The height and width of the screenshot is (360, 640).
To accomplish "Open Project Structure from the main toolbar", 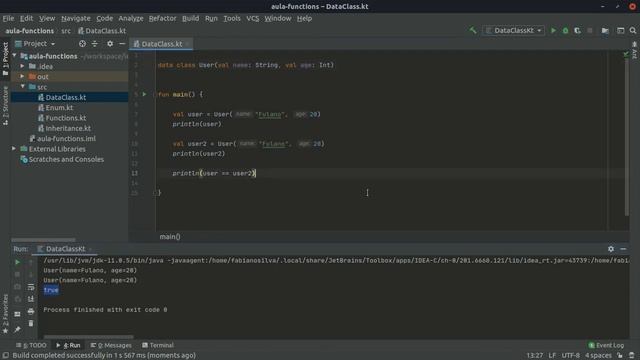I will point(605,30).
